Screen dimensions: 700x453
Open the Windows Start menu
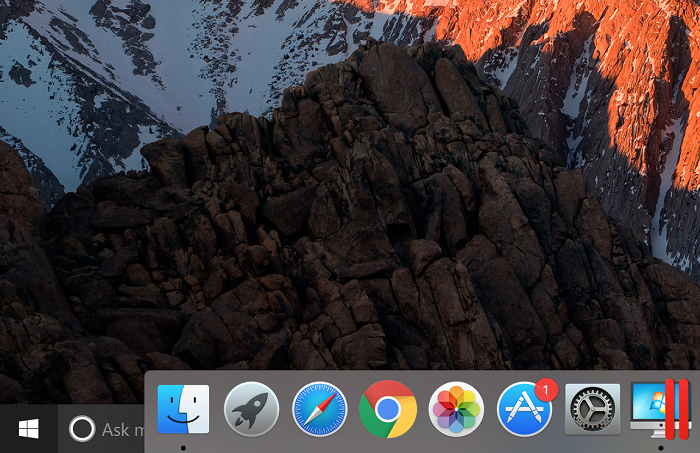pyautogui.click(x=29, y=429)
